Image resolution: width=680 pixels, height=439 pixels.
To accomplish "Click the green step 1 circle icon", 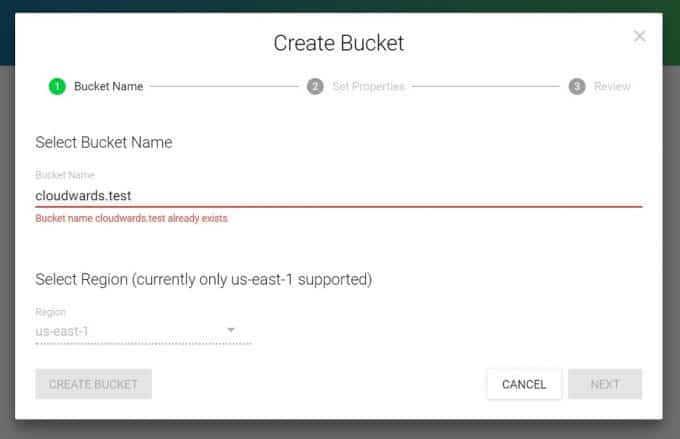I will point(57,86).
